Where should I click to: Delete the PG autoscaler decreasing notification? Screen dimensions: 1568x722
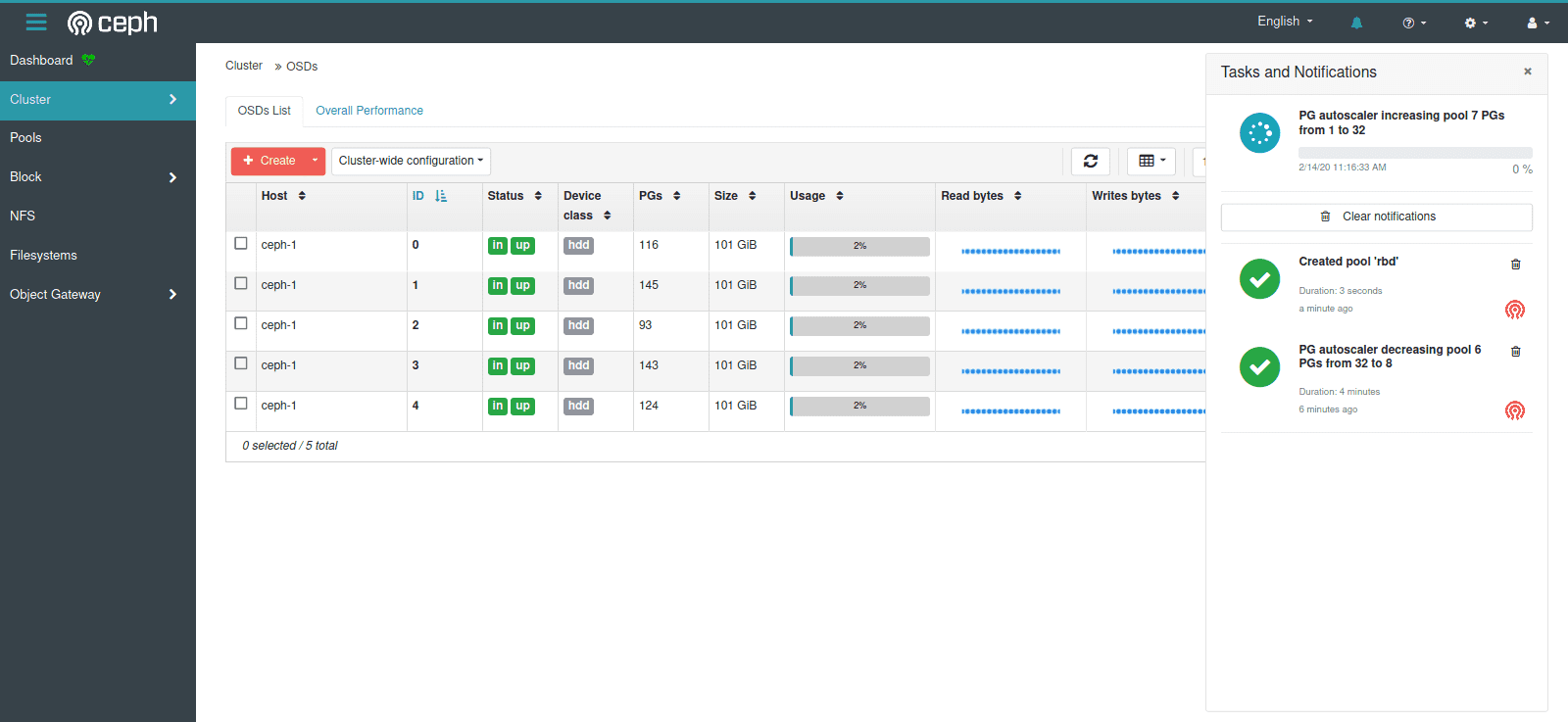tap(1515, 352)
